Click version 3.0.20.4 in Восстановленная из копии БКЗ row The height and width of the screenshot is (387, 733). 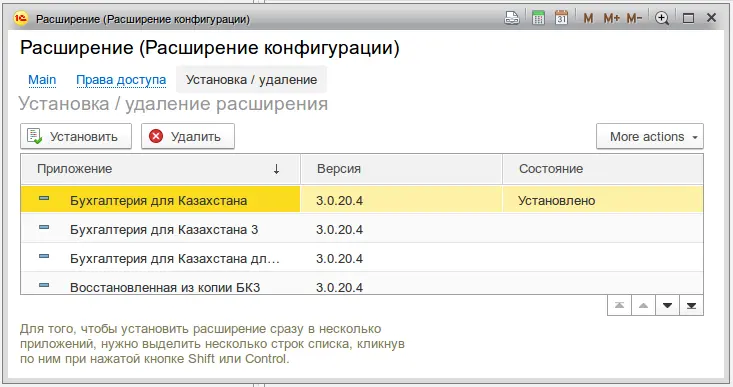(339, 287)
